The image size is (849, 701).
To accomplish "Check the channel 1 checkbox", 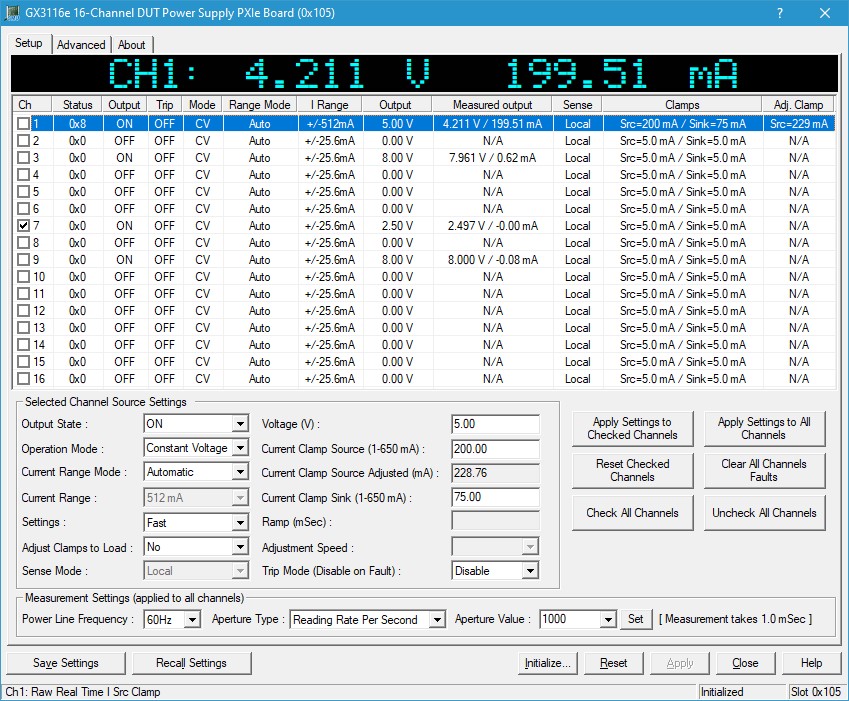I will click(24, 124).
